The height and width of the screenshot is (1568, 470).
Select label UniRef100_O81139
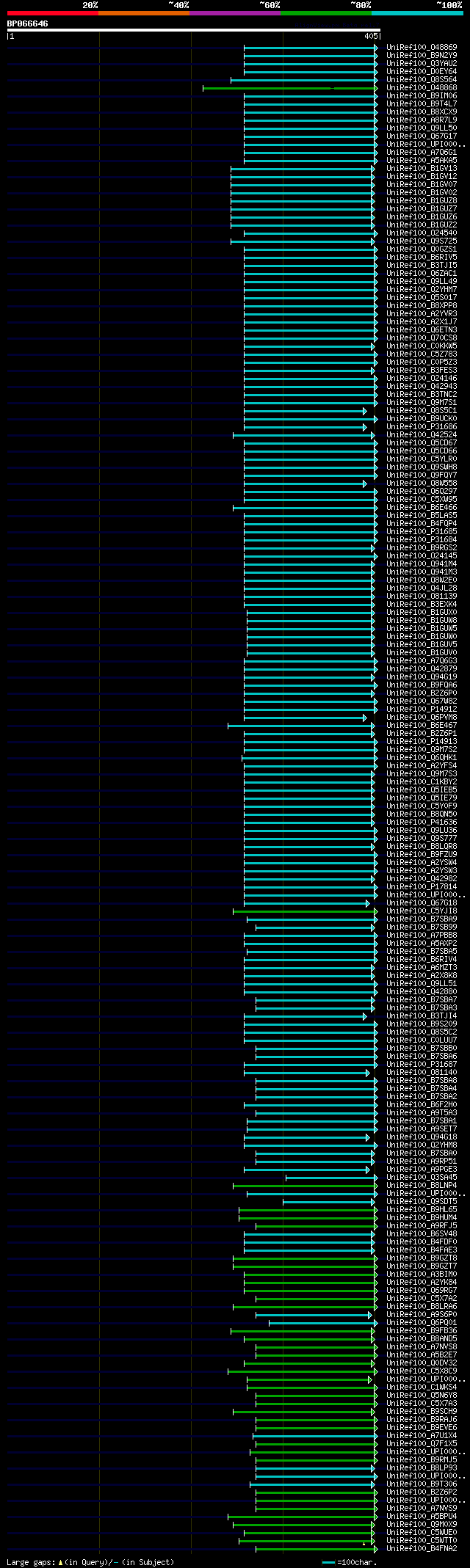tap(422, 597)
